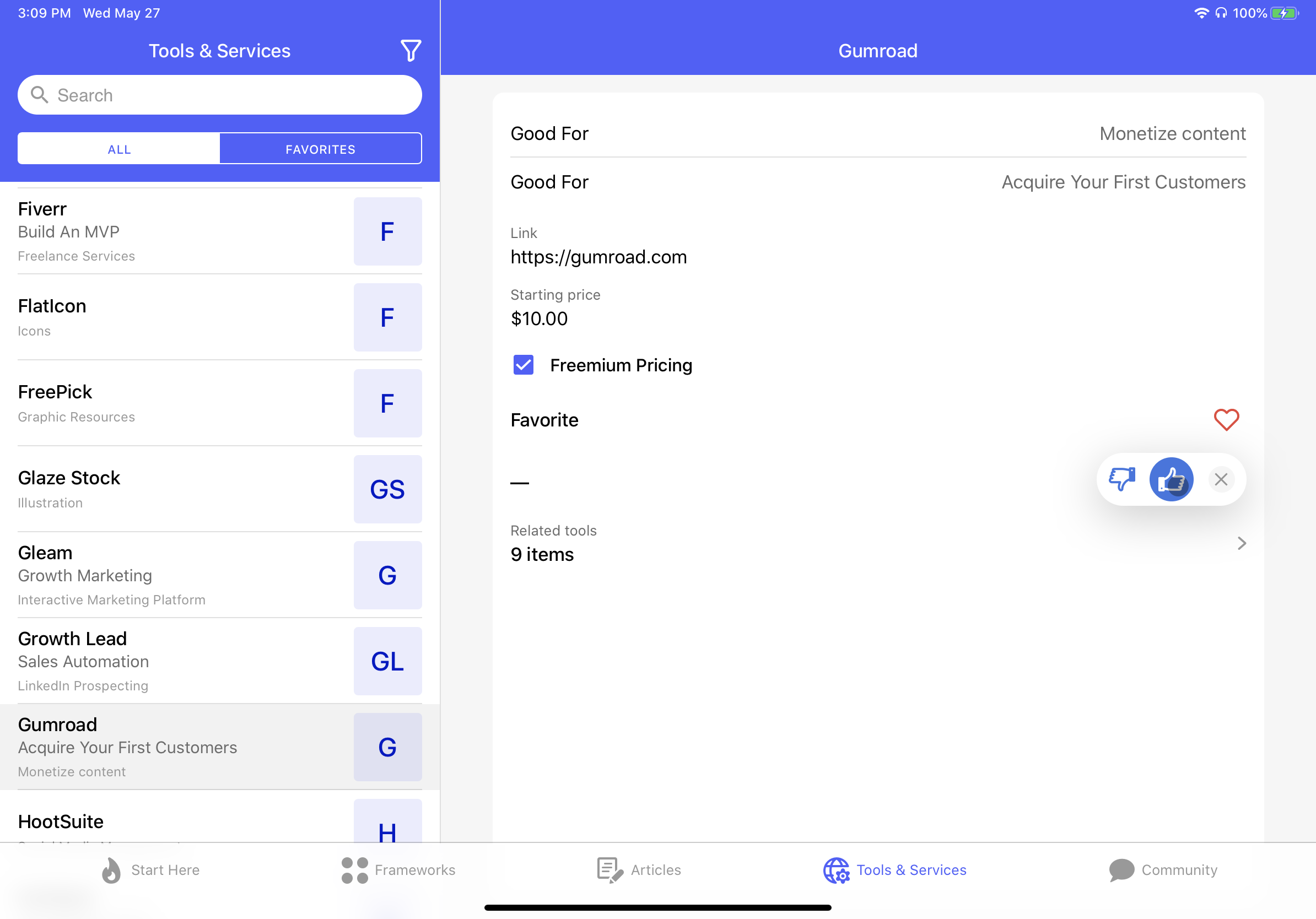
Task: Go to the Frameworks tab
Action: [x=398, y=870]
